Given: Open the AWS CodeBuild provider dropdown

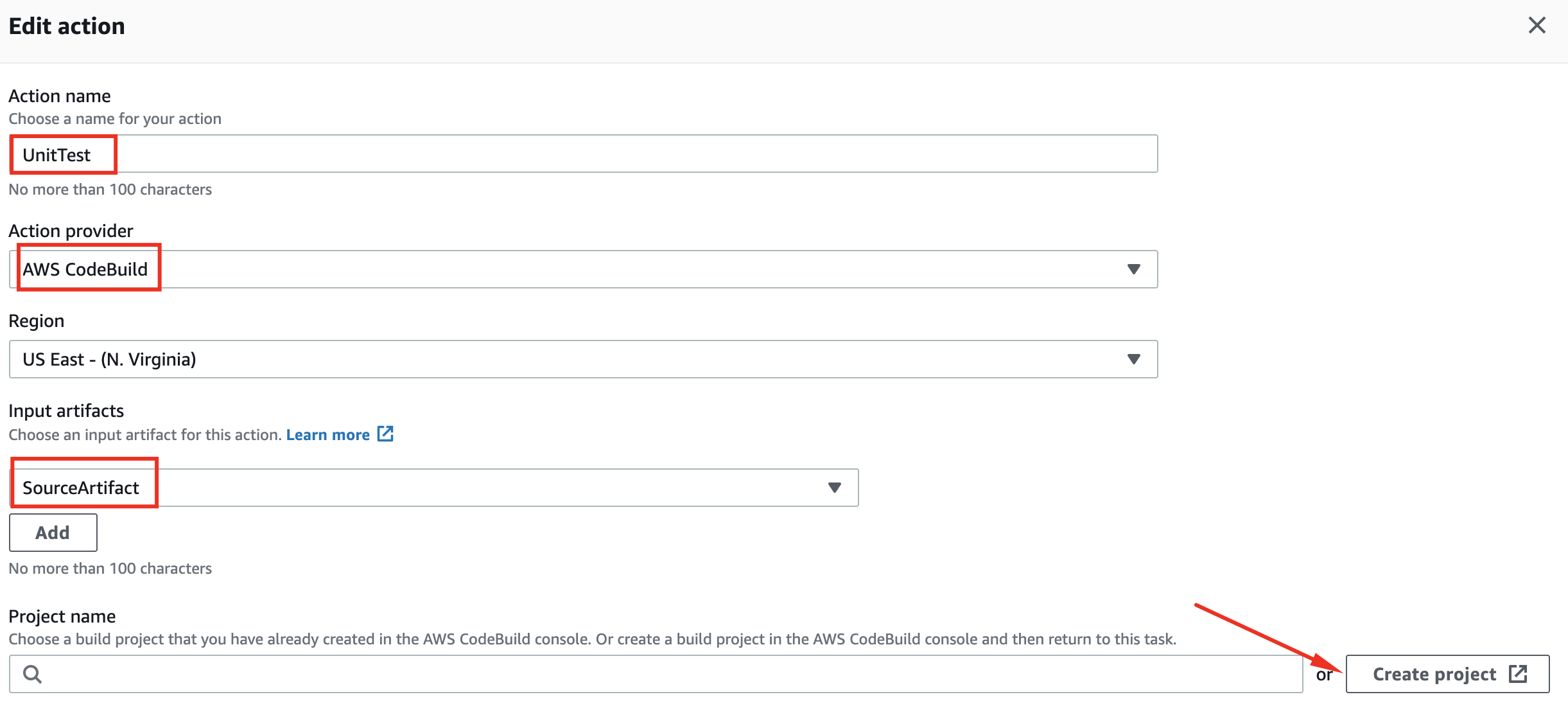Looking at the screenshot, I should [583, 269].
